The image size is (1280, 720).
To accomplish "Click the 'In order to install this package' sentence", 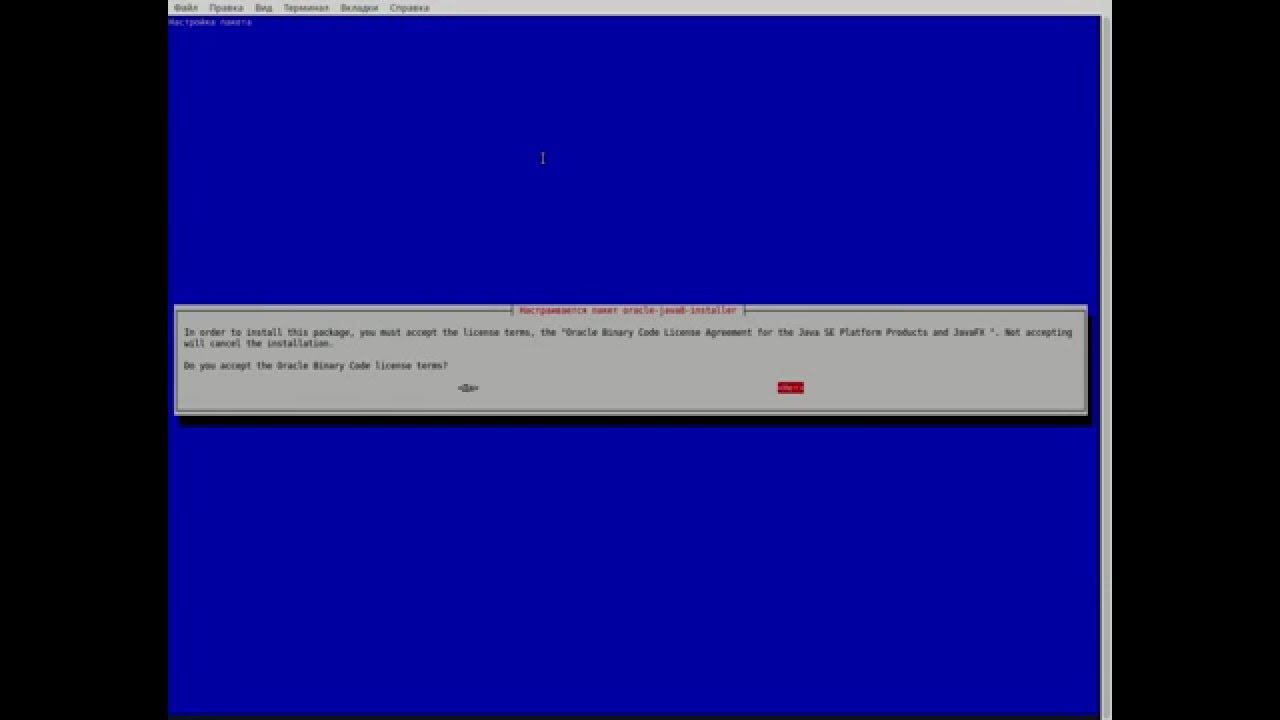I will (627, 332).
